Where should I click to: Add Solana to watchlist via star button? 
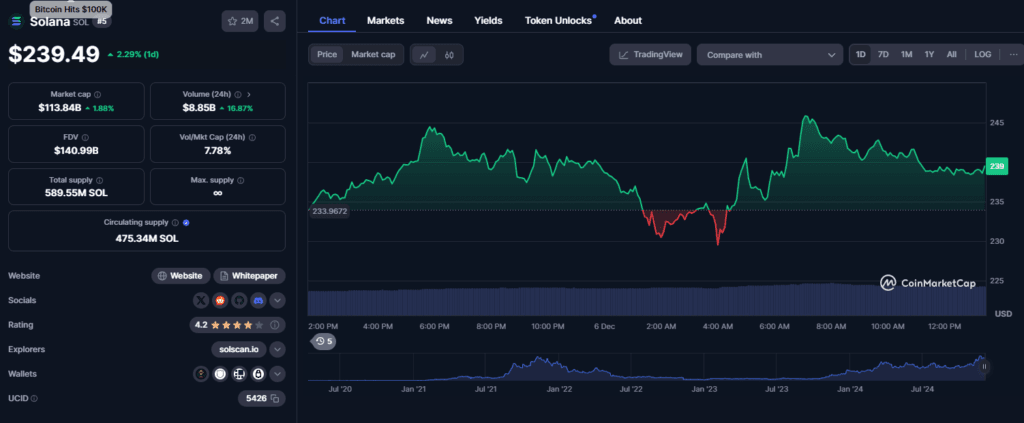pyautogui.click(x=240, y=21)
